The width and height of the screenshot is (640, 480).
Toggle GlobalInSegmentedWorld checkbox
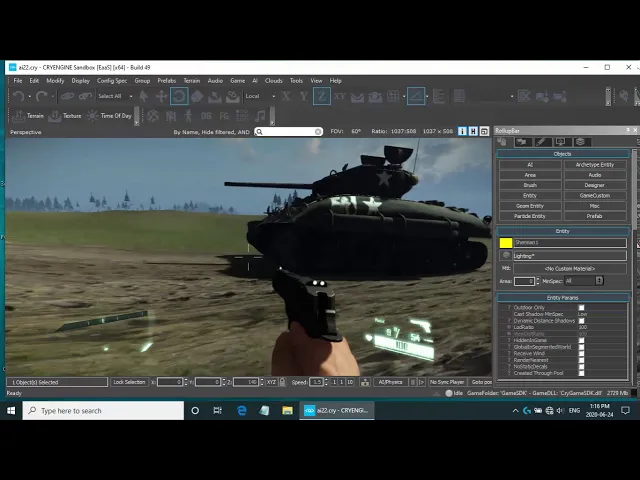tap(581, 347)
